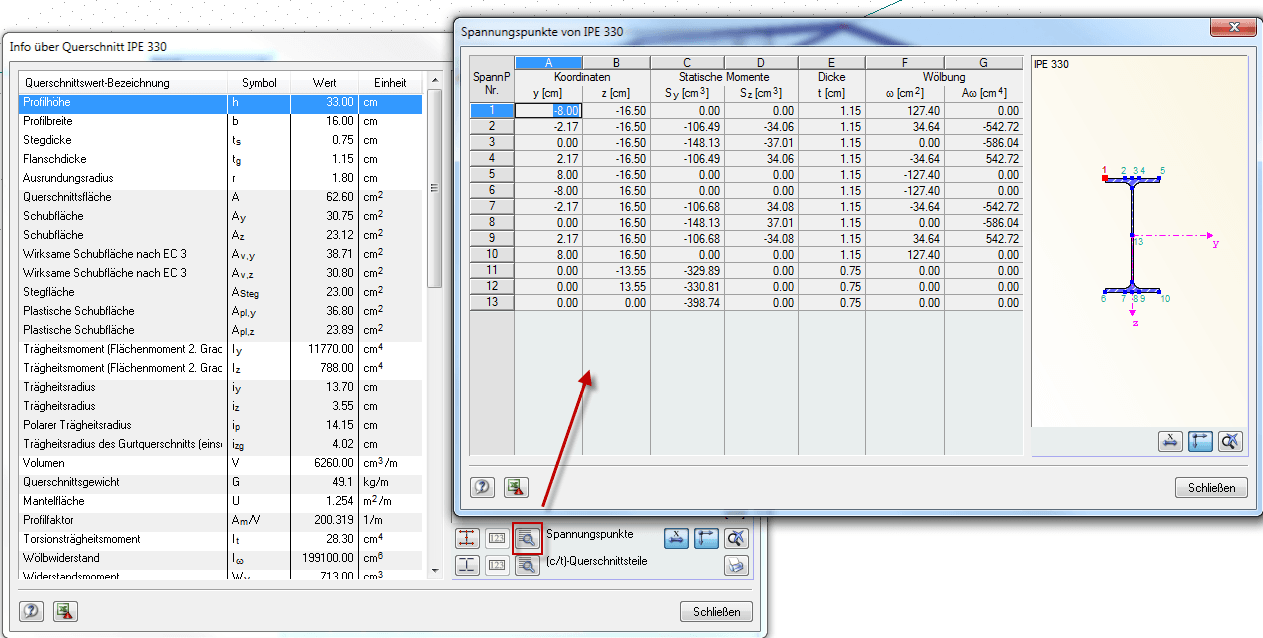Close the Spannungspunkte dialog with Schließen
Image resolution: width=1263 pixels, height=638 pixels.
[1212, 488]
